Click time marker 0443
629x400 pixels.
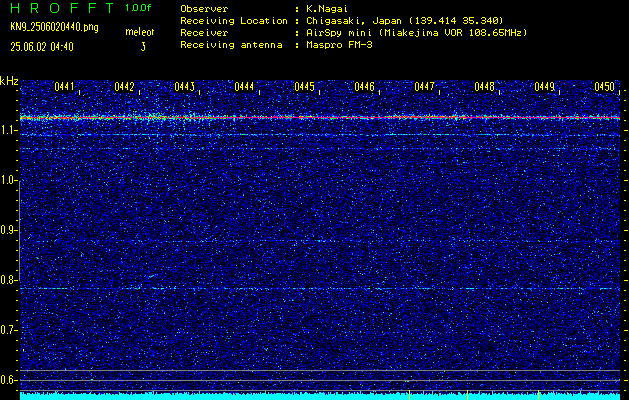pyautogui.click(x=185, y=87)
